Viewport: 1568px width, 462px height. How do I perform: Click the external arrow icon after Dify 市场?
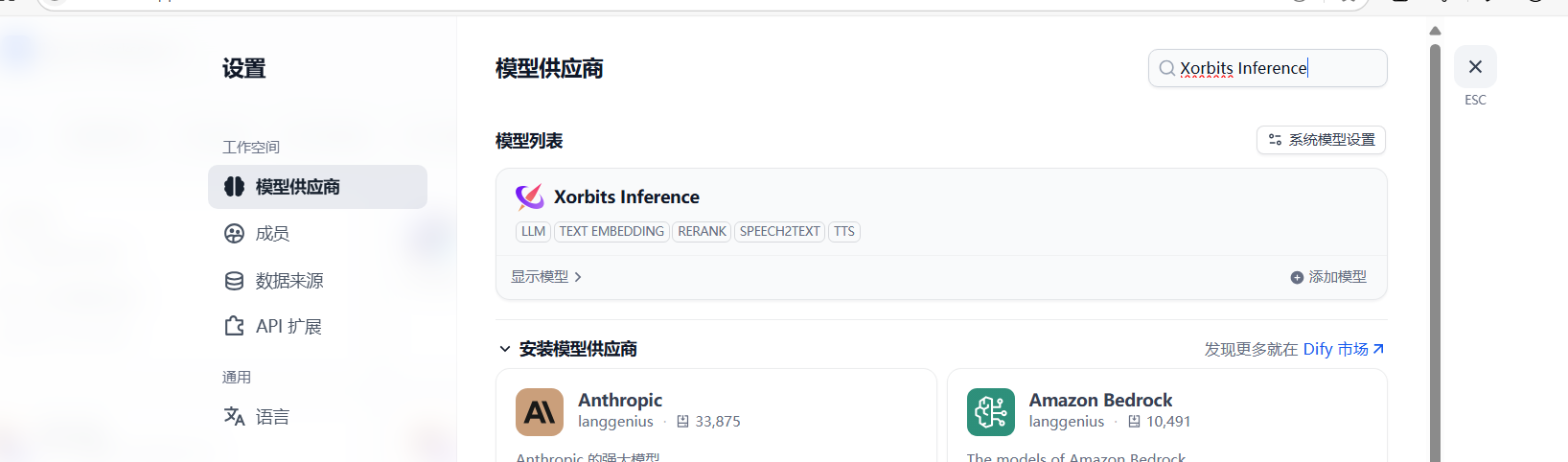click(1378, 349)
